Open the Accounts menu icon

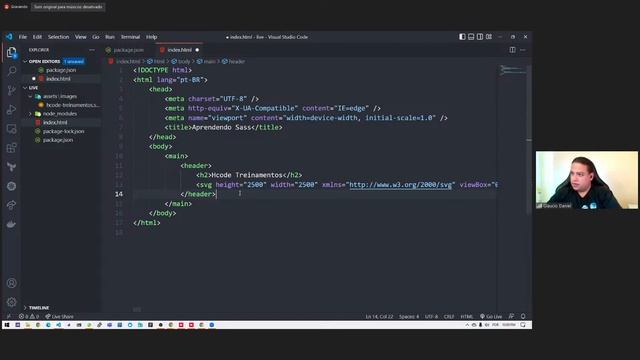[x=11, y=283]
